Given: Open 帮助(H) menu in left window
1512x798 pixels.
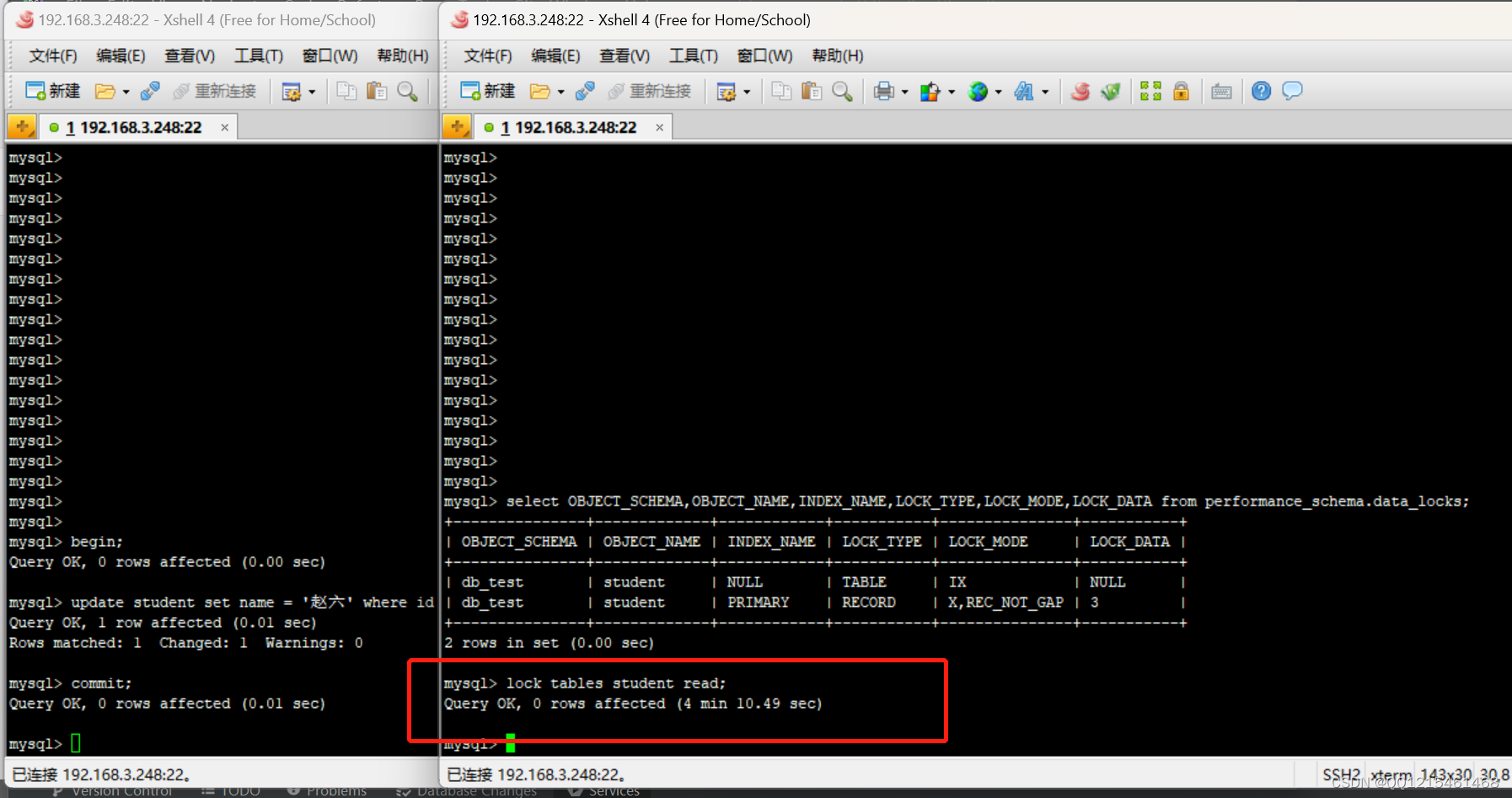Looking at the screenshot, I should click(x=403, y=56).
